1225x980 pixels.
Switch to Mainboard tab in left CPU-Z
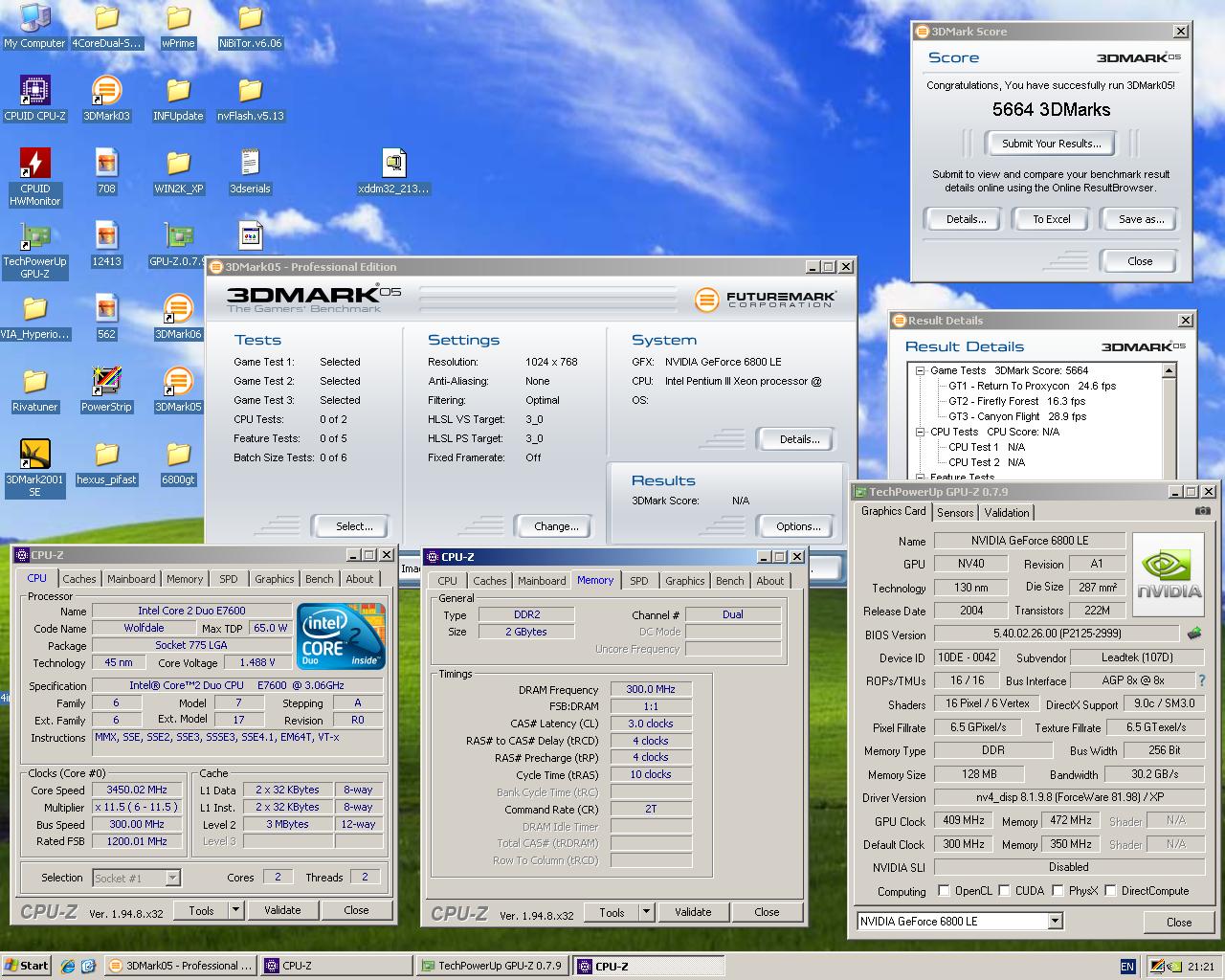click(x=131, y=579)
